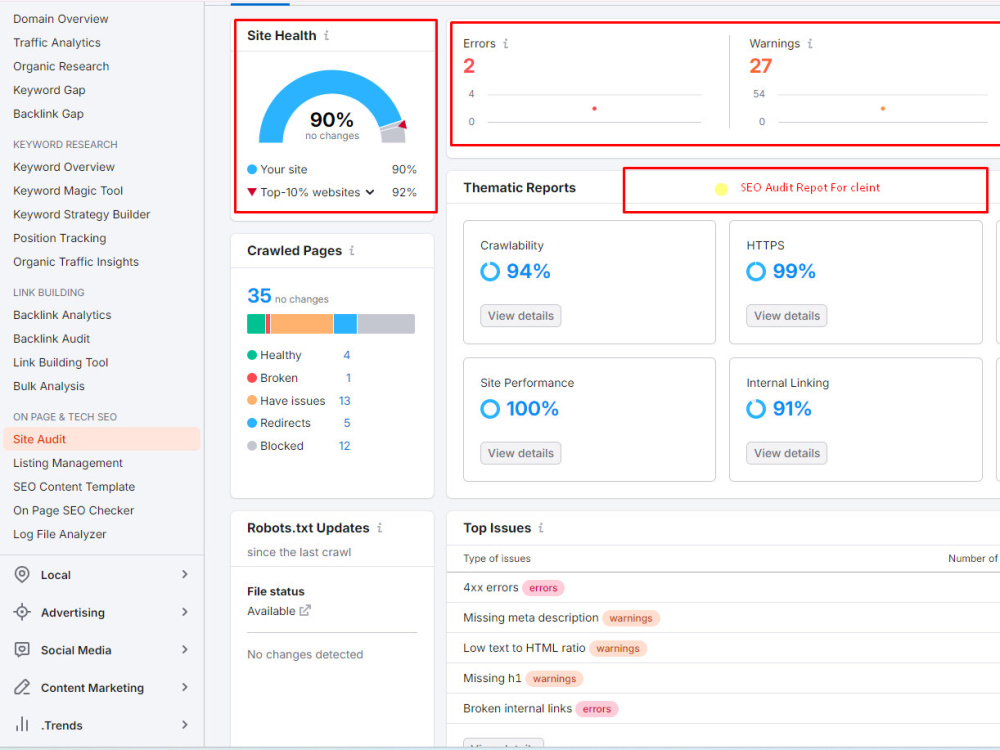Open Traffic Analytics in the sidebar
This screenshot has height=750, width=1000.
coord(57,43)
